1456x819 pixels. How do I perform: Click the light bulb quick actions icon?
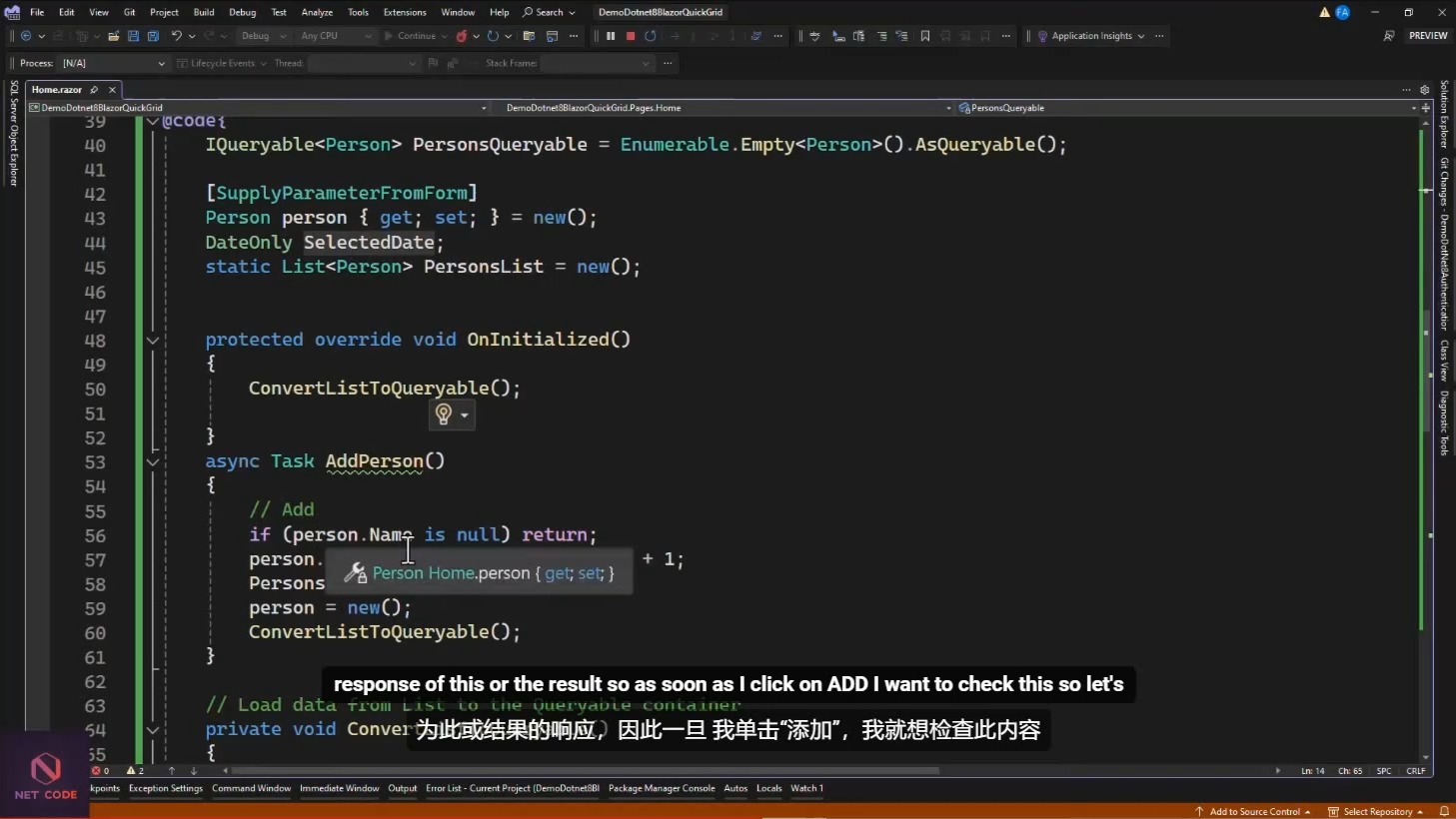point(444,413)
